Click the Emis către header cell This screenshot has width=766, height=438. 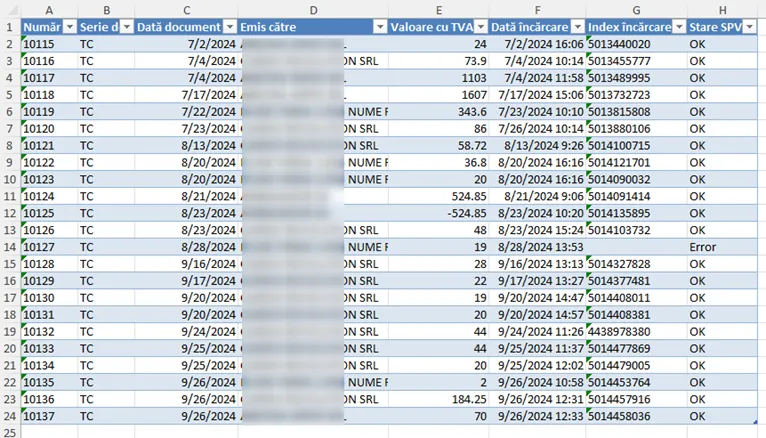[x=313, y=27]
